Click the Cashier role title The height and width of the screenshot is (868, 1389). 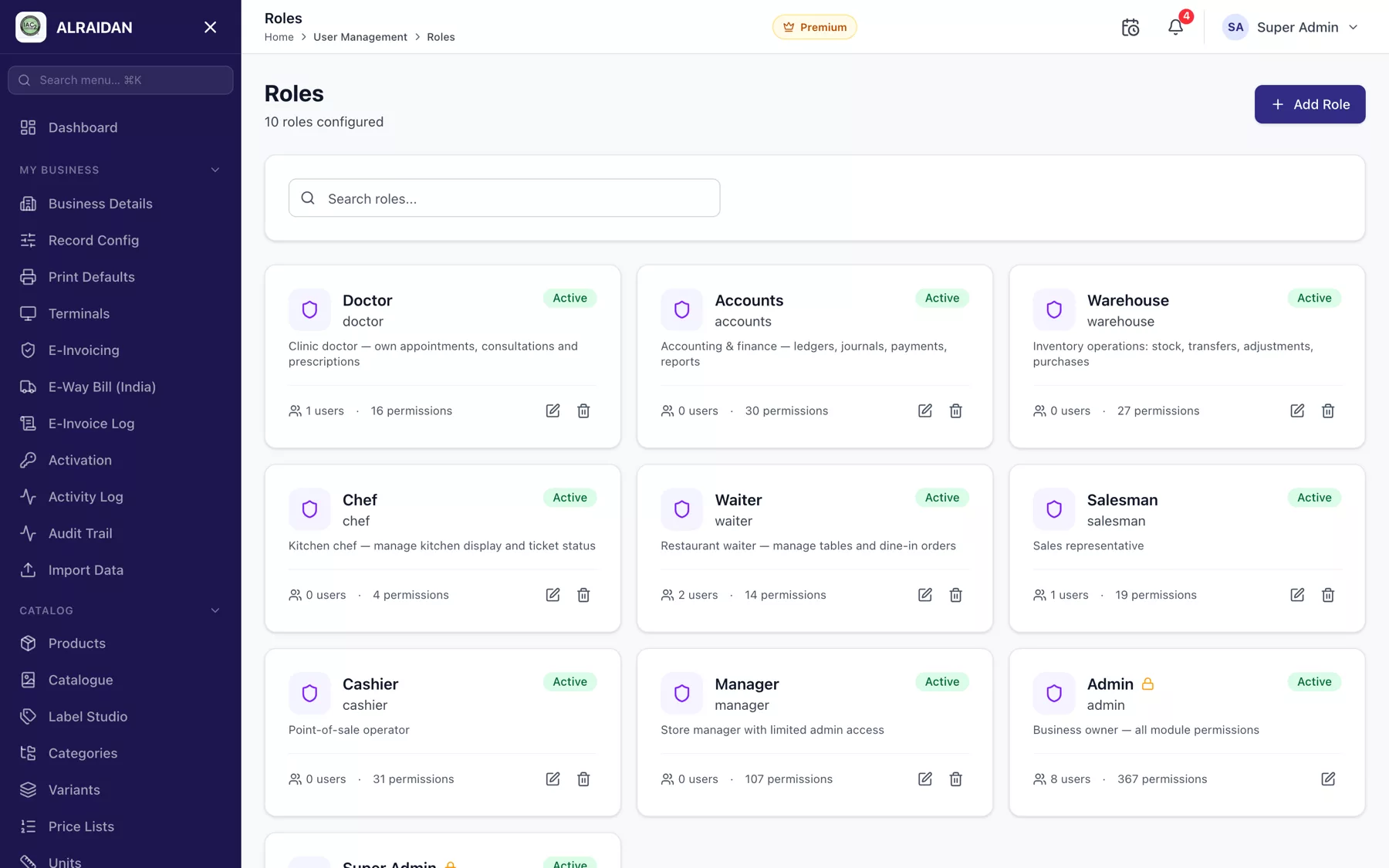(x=370, y=684)
